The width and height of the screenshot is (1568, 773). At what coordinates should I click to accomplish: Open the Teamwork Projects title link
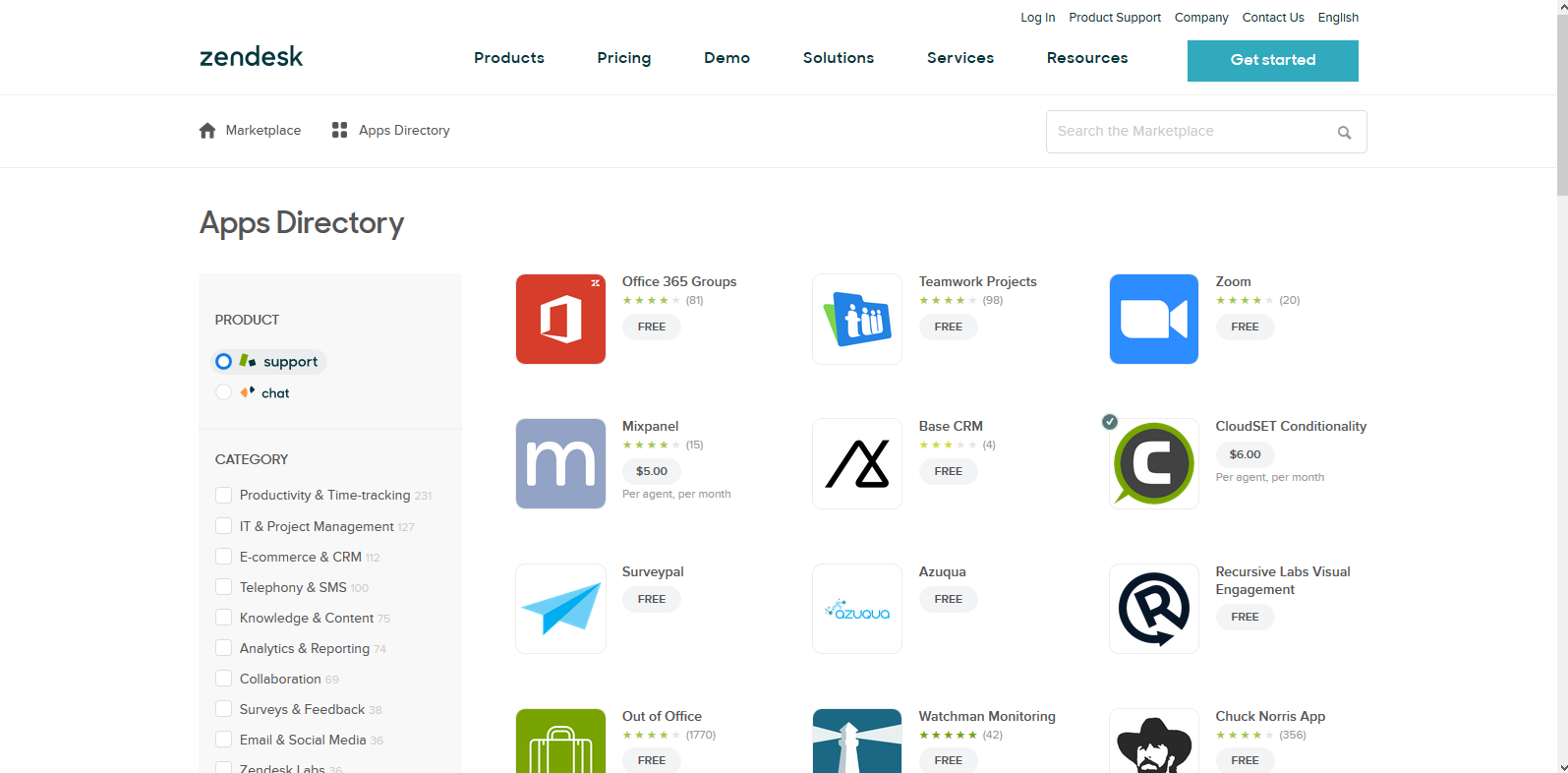pos(978,281)
